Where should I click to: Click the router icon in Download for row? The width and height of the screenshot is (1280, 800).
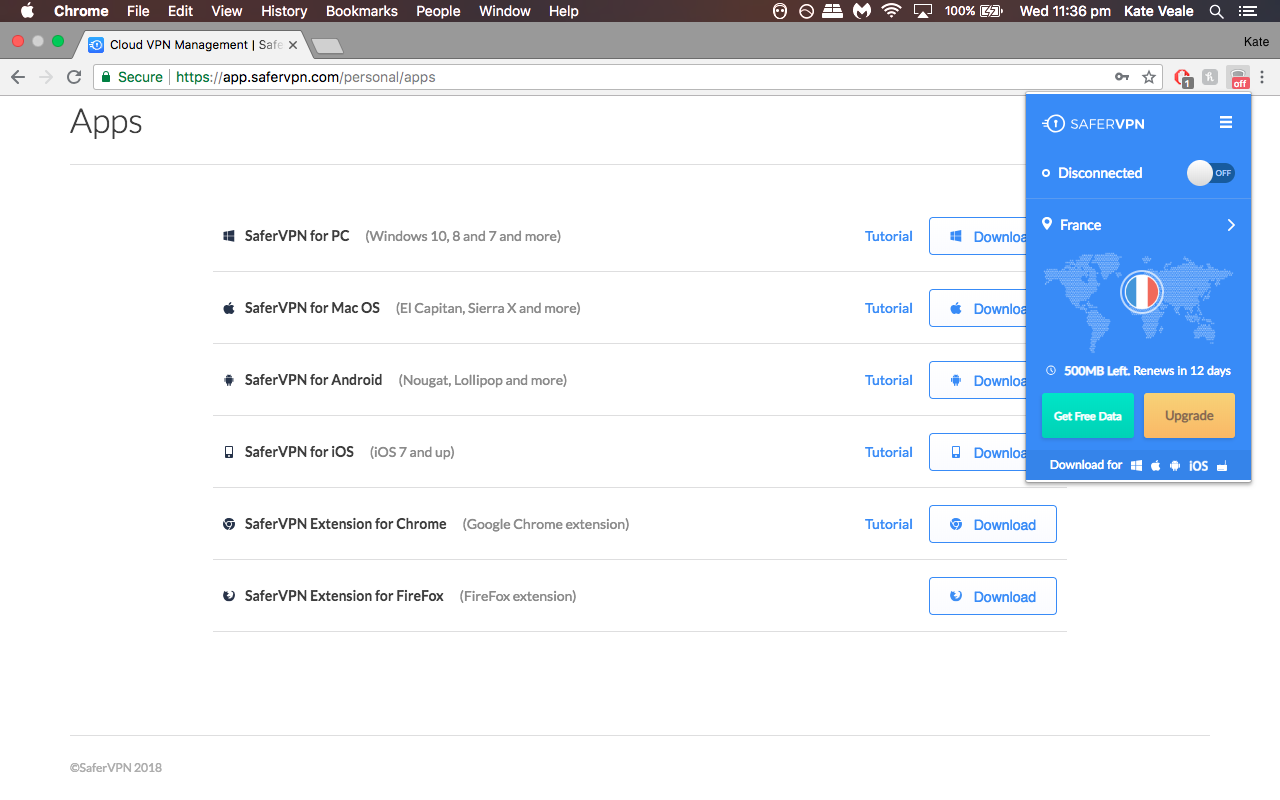1222,466
